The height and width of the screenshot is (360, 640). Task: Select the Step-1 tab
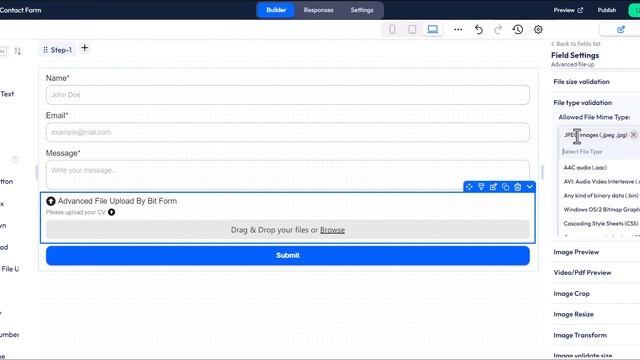[x=57, y=50]
